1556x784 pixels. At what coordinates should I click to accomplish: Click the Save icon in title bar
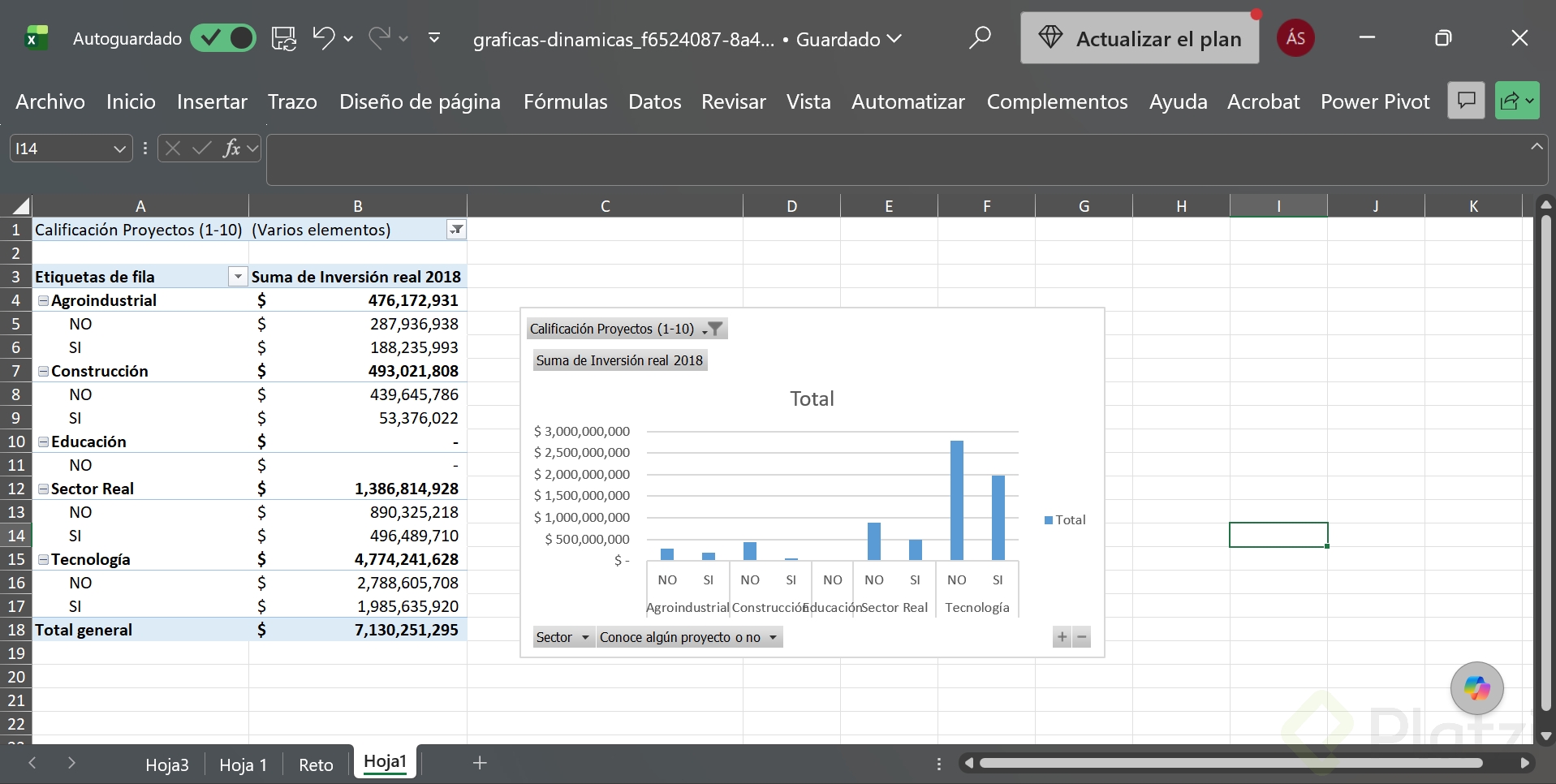coord(284,38)
